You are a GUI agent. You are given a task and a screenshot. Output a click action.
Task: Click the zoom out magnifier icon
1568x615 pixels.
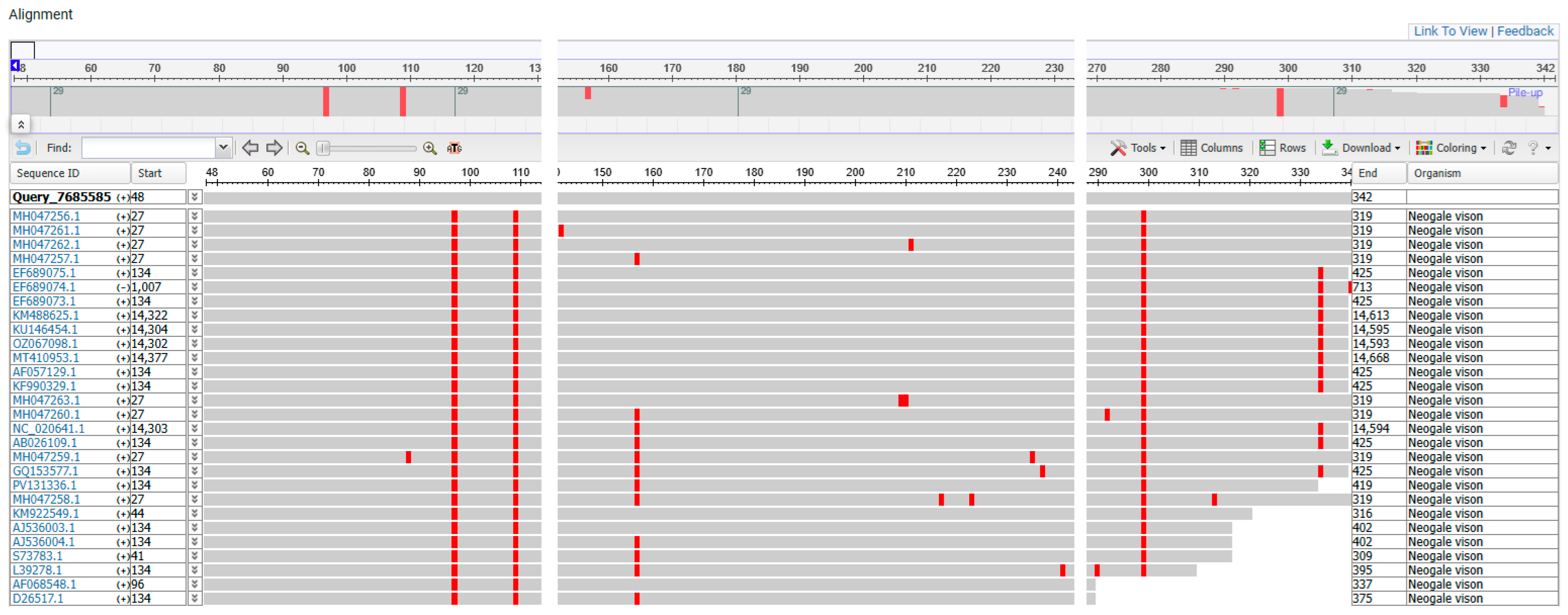(x=302, y=148)
